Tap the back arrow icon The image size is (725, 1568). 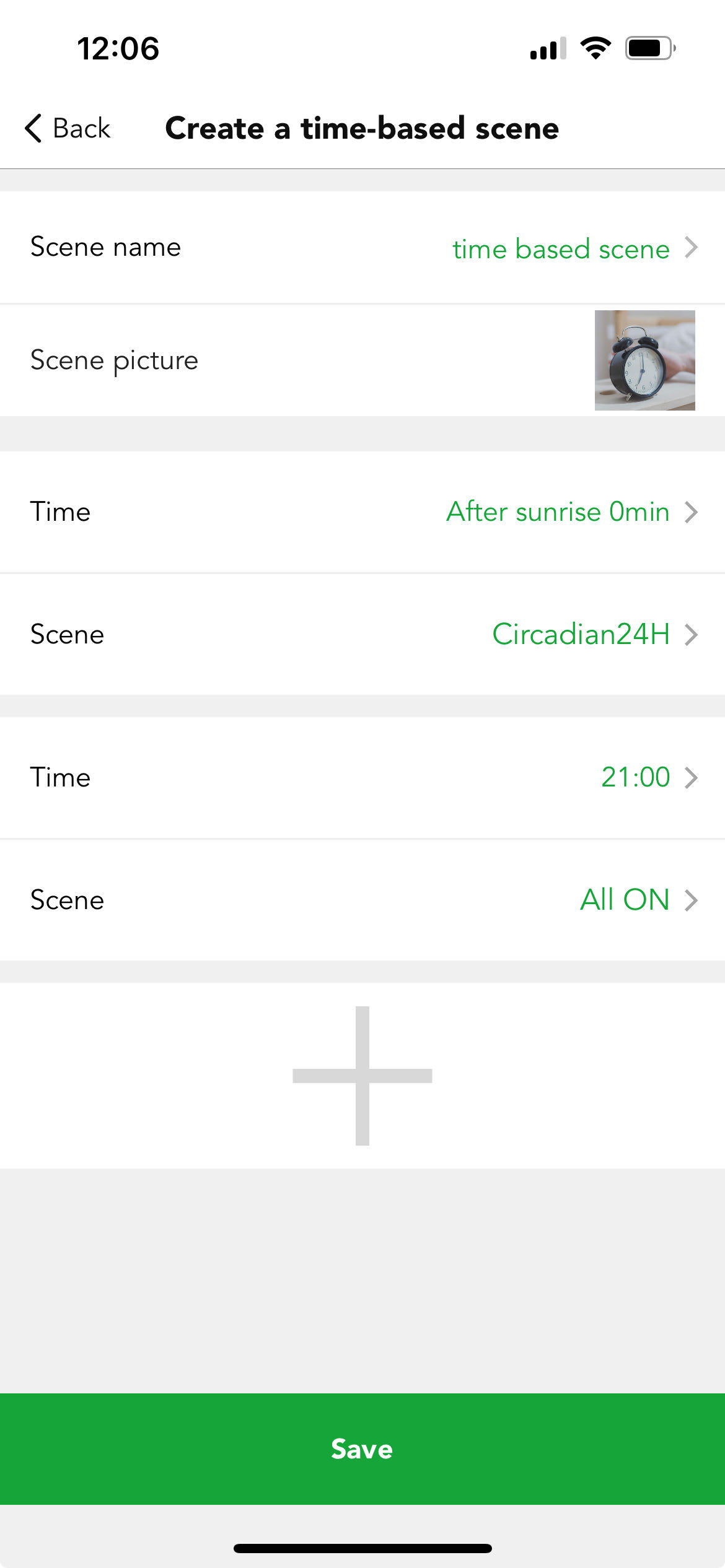[x=33, y=128]
